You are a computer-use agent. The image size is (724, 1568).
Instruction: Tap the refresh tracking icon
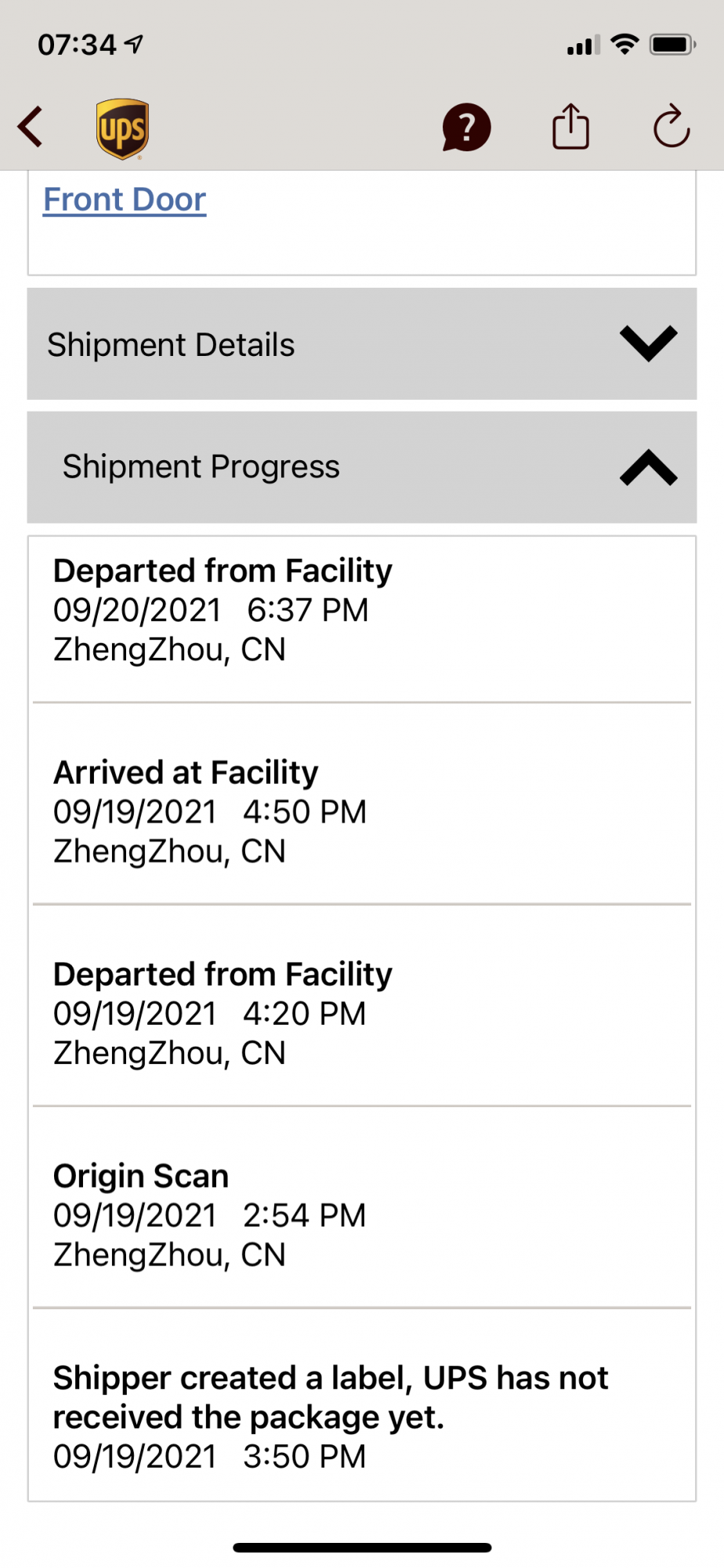click(672, 127)
